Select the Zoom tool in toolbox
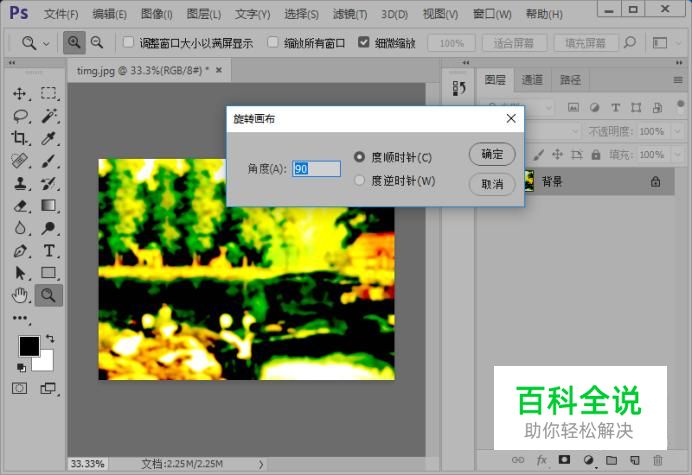This screenshot has height=475, width=692. pos(49,295)
